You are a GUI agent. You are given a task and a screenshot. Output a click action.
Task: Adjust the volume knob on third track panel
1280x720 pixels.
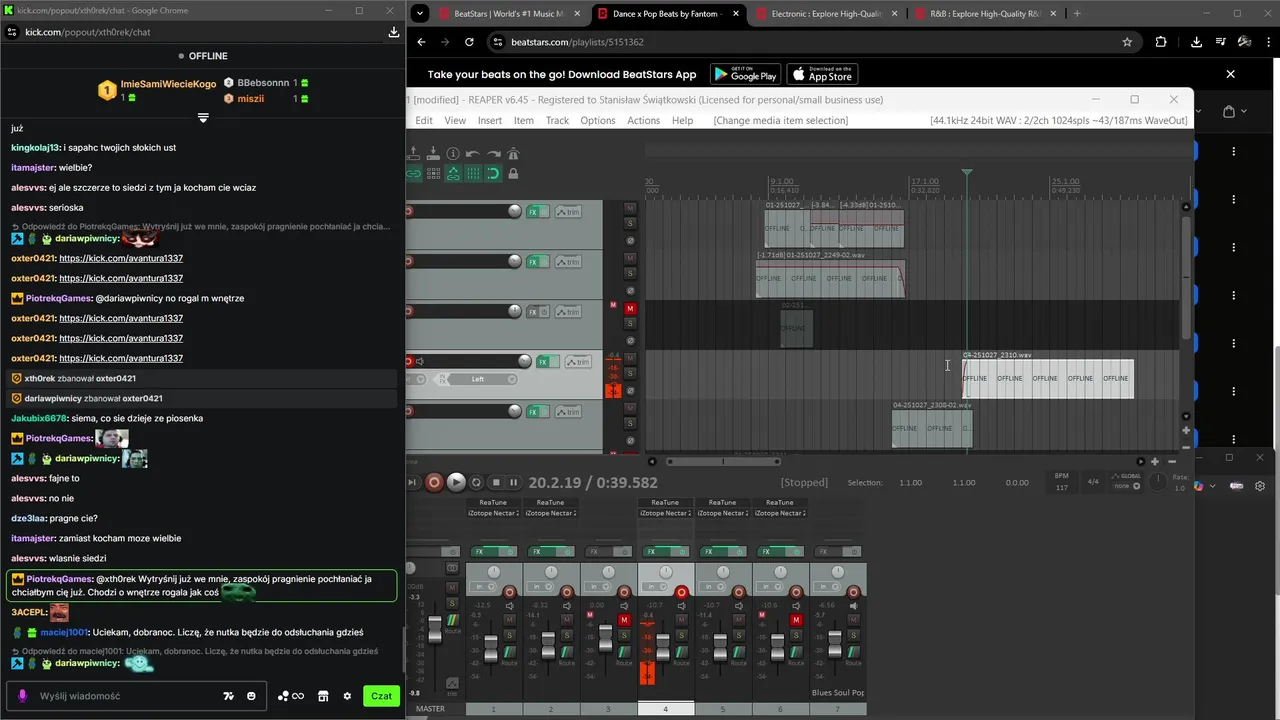pos(514,311)
